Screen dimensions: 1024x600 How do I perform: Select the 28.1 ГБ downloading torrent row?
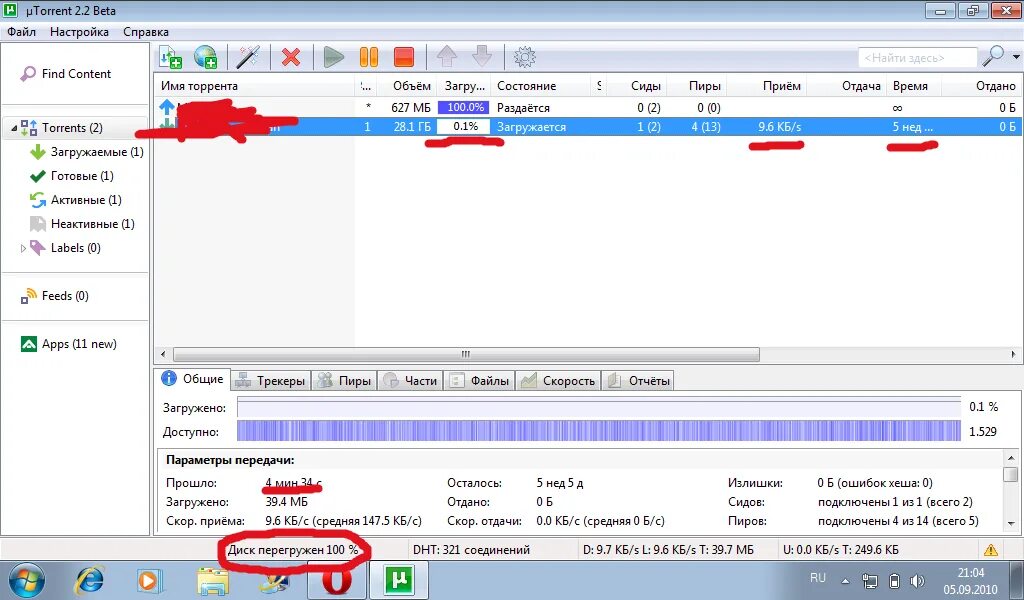pos(588,127)
